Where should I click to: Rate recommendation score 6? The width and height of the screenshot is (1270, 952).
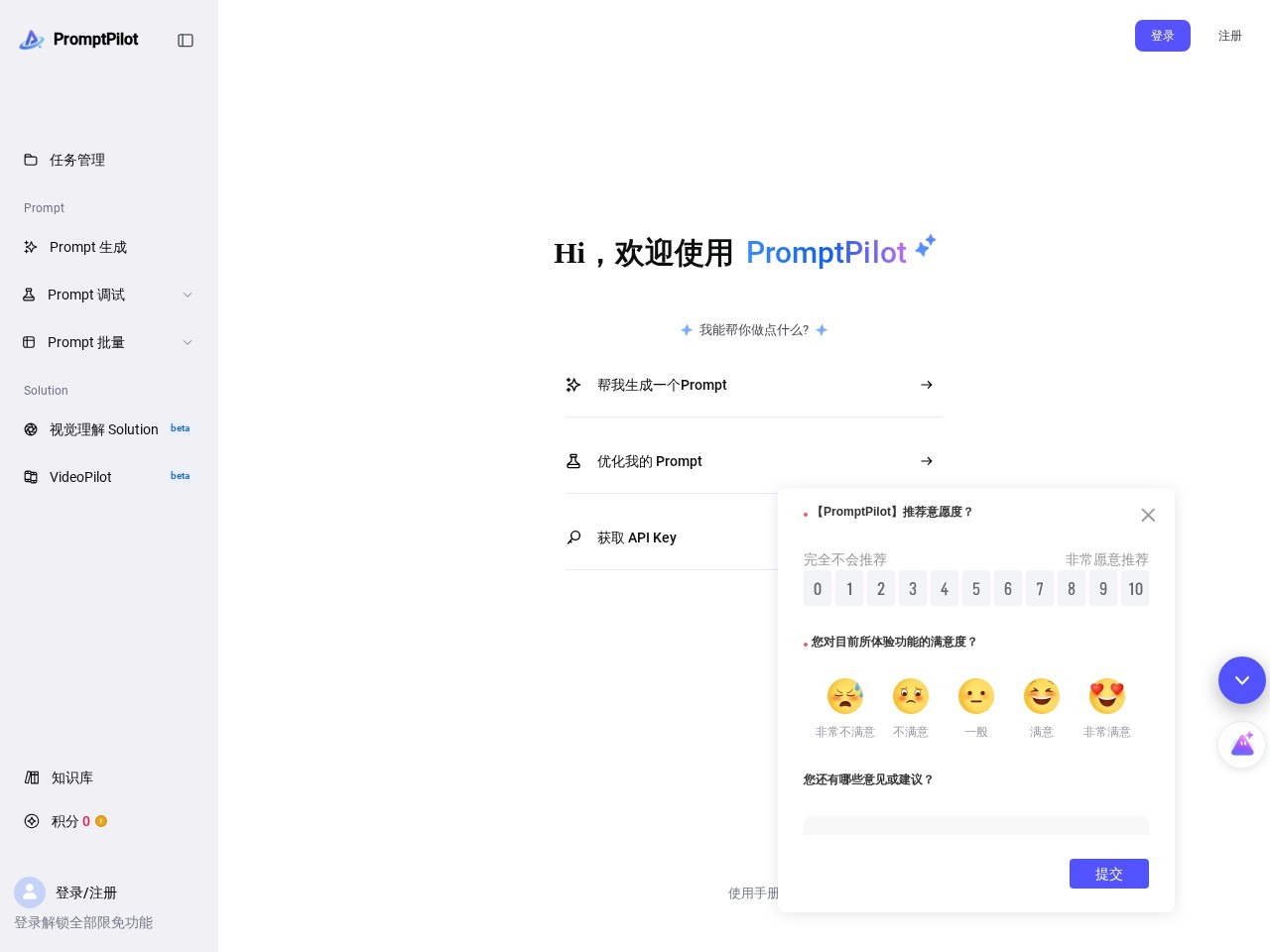click(x=1008, y=589)
